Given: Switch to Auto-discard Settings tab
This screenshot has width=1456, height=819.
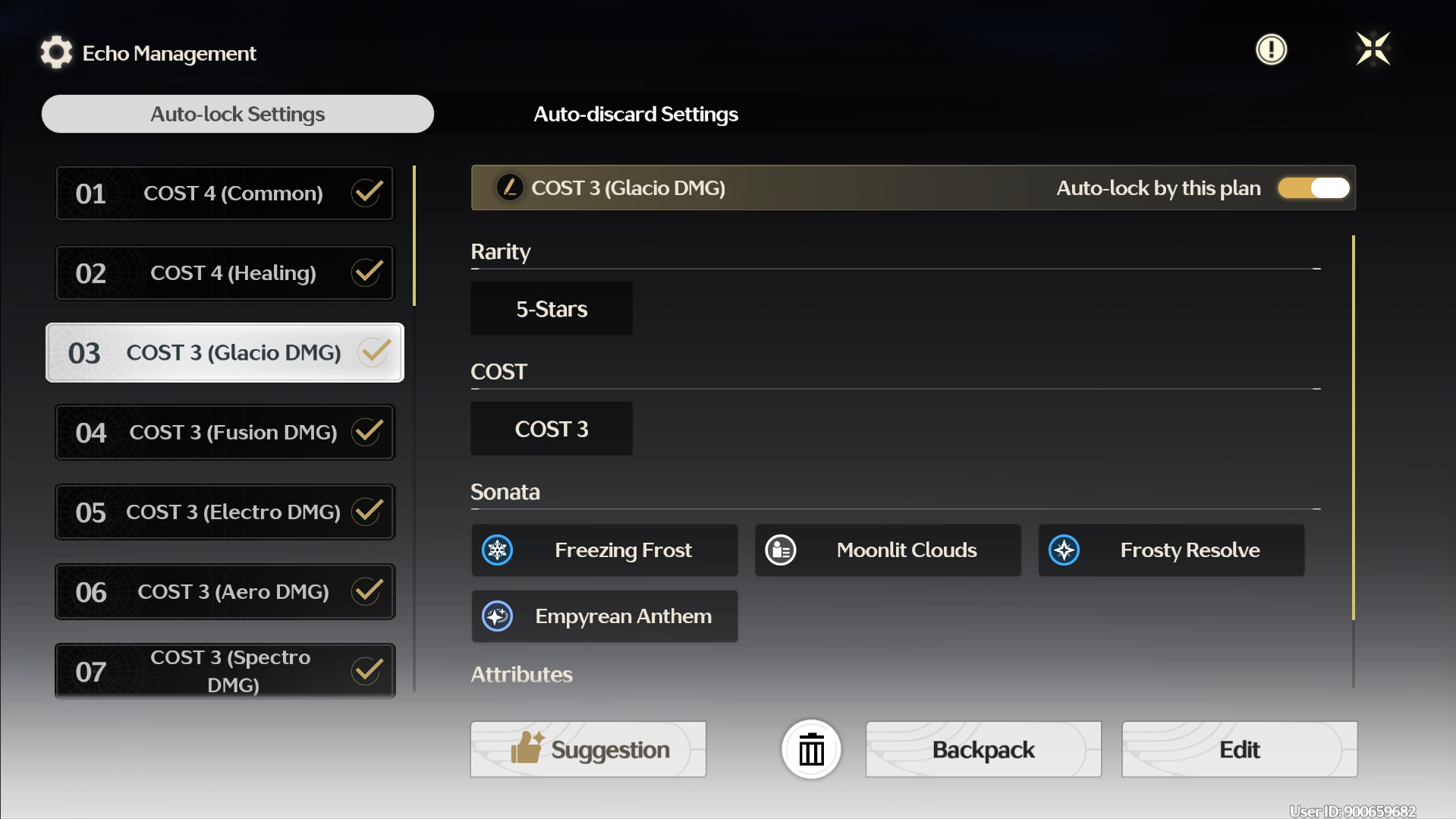Looking at the screenshot, I should click(x=635, y=114).
